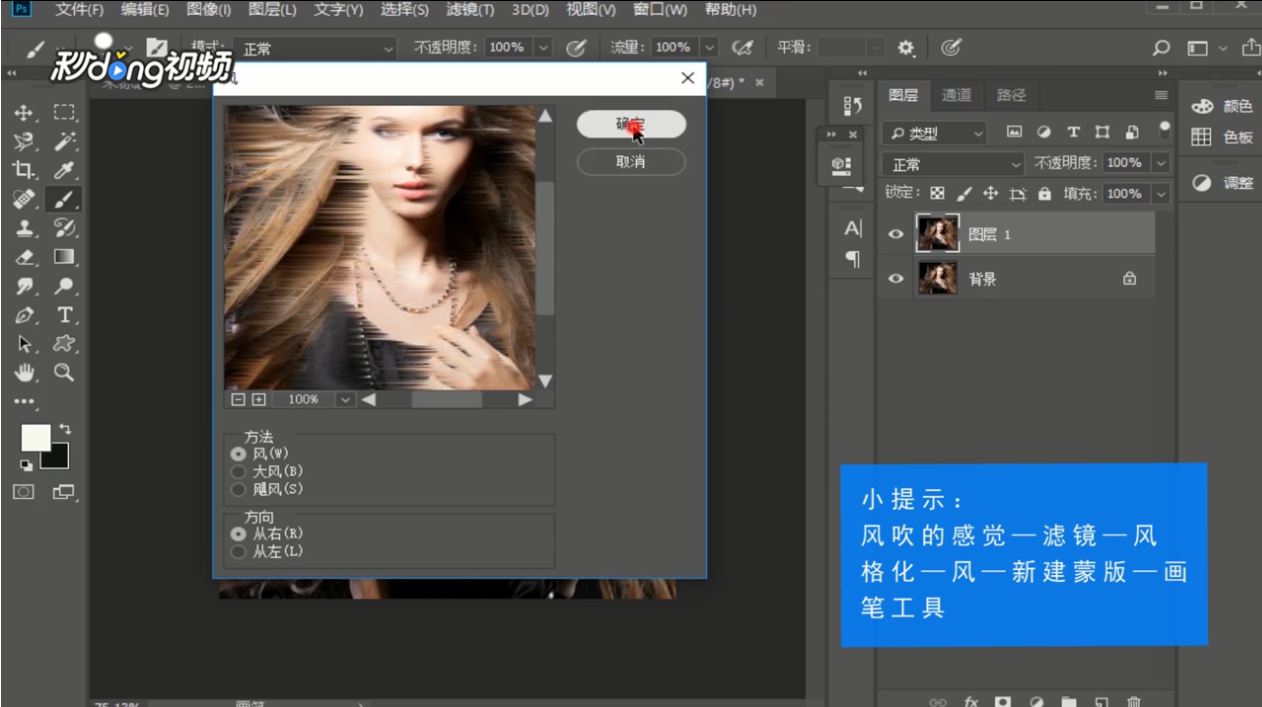
Task: Select the Dodge tool
Action: click(x=65, y=286)
